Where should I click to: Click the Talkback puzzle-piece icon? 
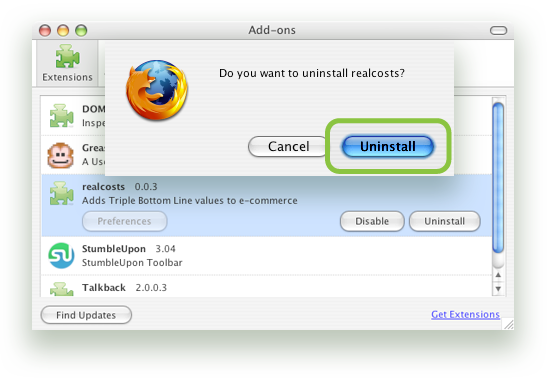point(61,289)
